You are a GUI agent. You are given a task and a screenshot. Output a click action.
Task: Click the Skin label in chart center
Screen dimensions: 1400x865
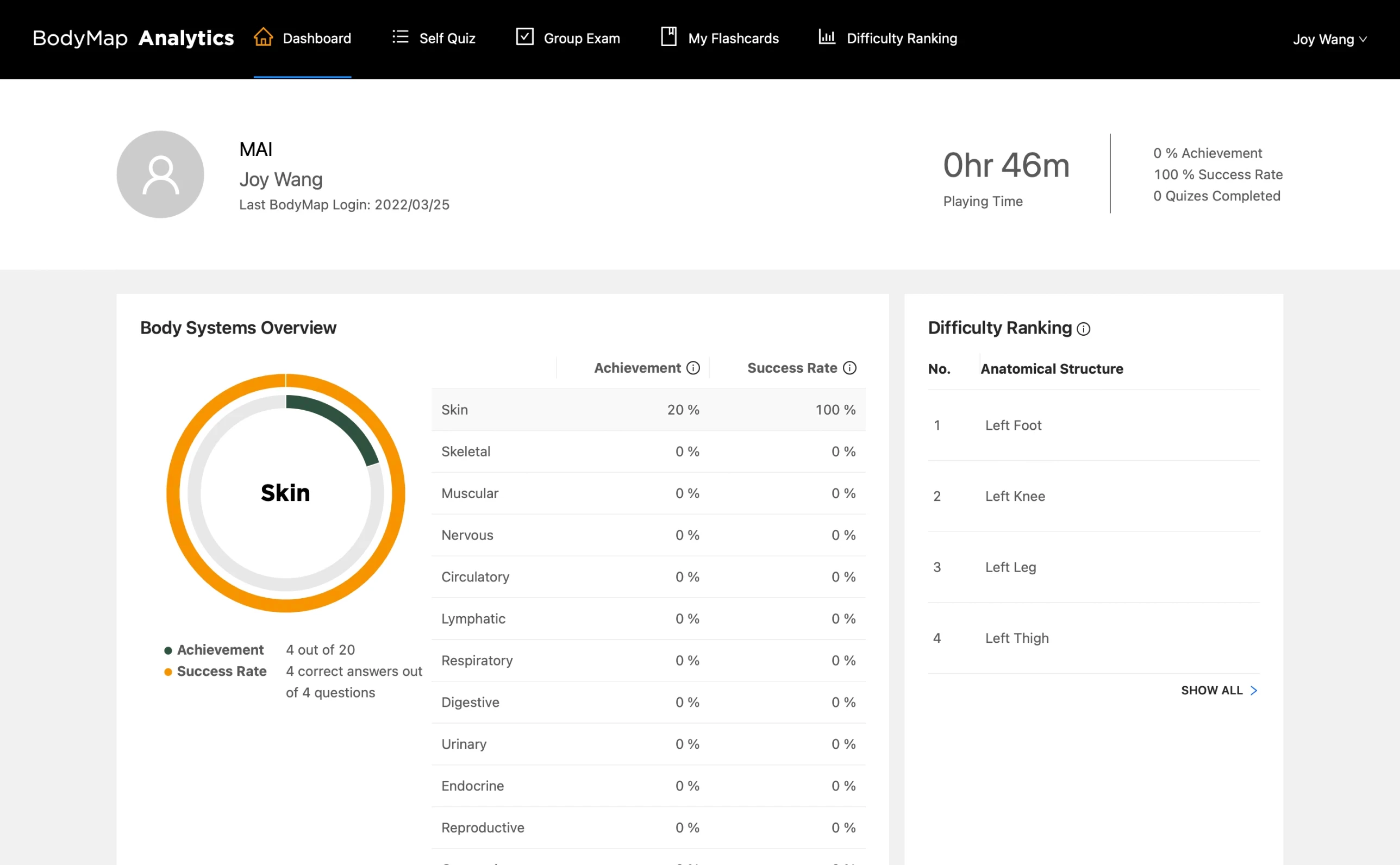coord(285,493)
